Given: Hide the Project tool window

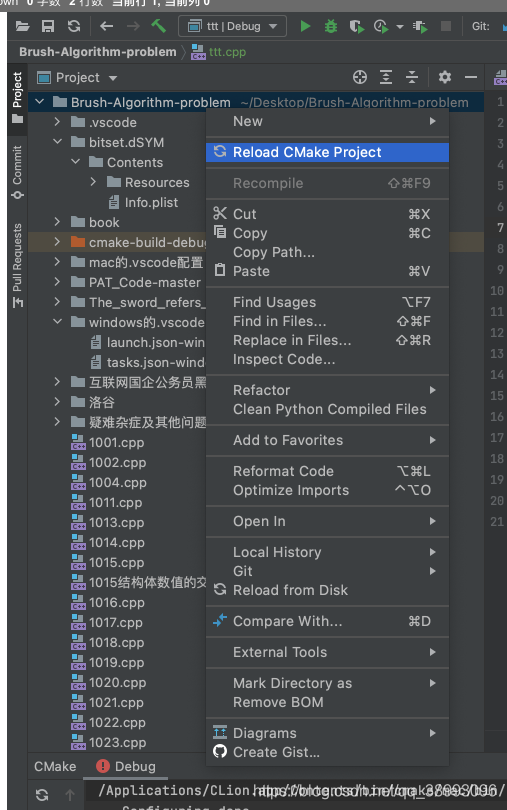Looking at the screenshot, I should [471, 77].
